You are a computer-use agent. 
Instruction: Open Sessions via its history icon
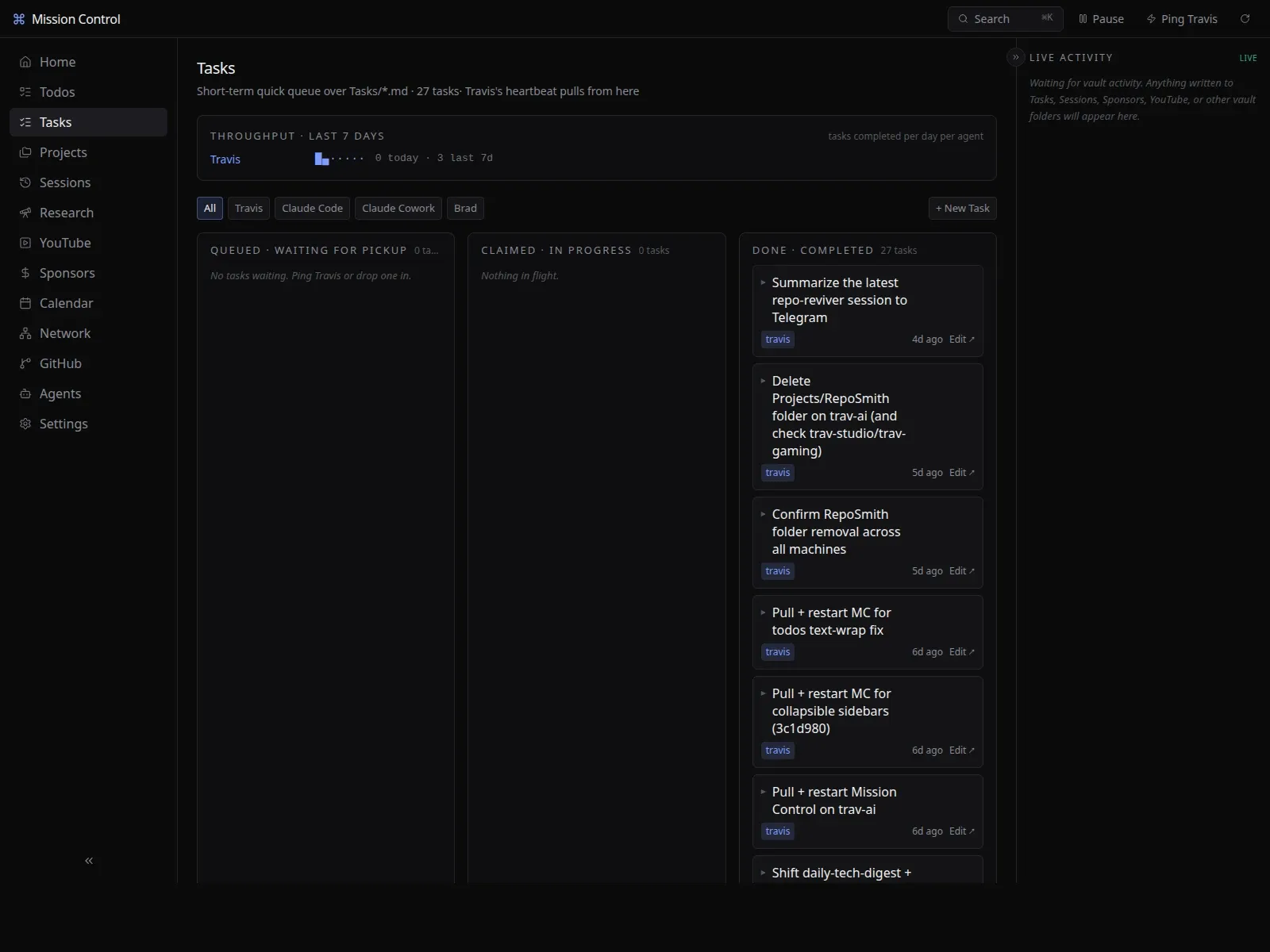pyautogui.click(x=25, y=182)
